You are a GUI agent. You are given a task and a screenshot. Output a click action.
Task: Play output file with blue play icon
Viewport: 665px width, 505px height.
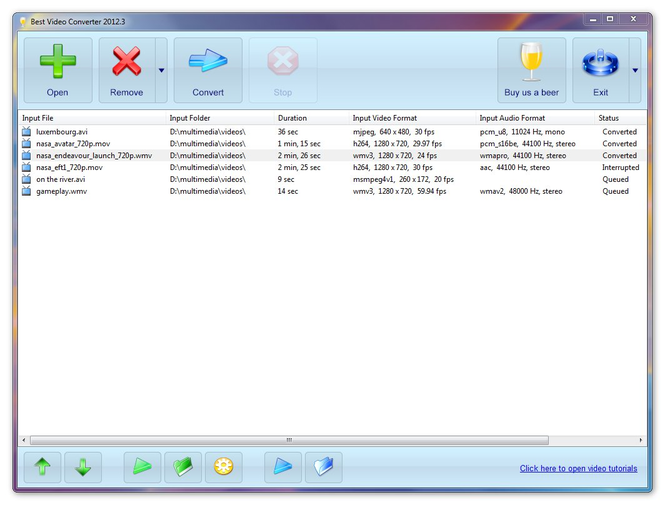pyautogui.click(x=283, y=467)
